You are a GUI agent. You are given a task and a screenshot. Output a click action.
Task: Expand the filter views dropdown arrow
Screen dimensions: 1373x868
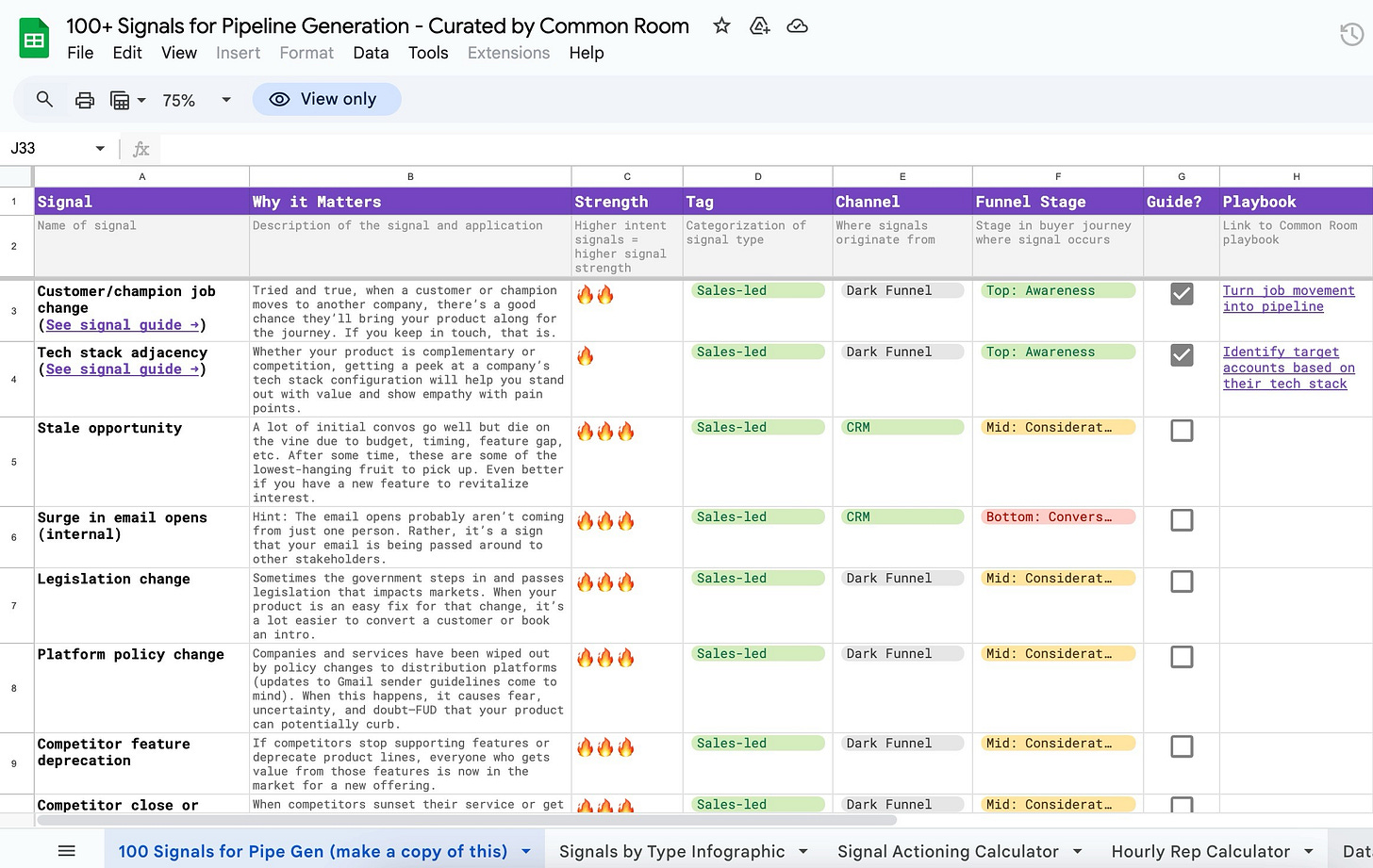[141, 100]
